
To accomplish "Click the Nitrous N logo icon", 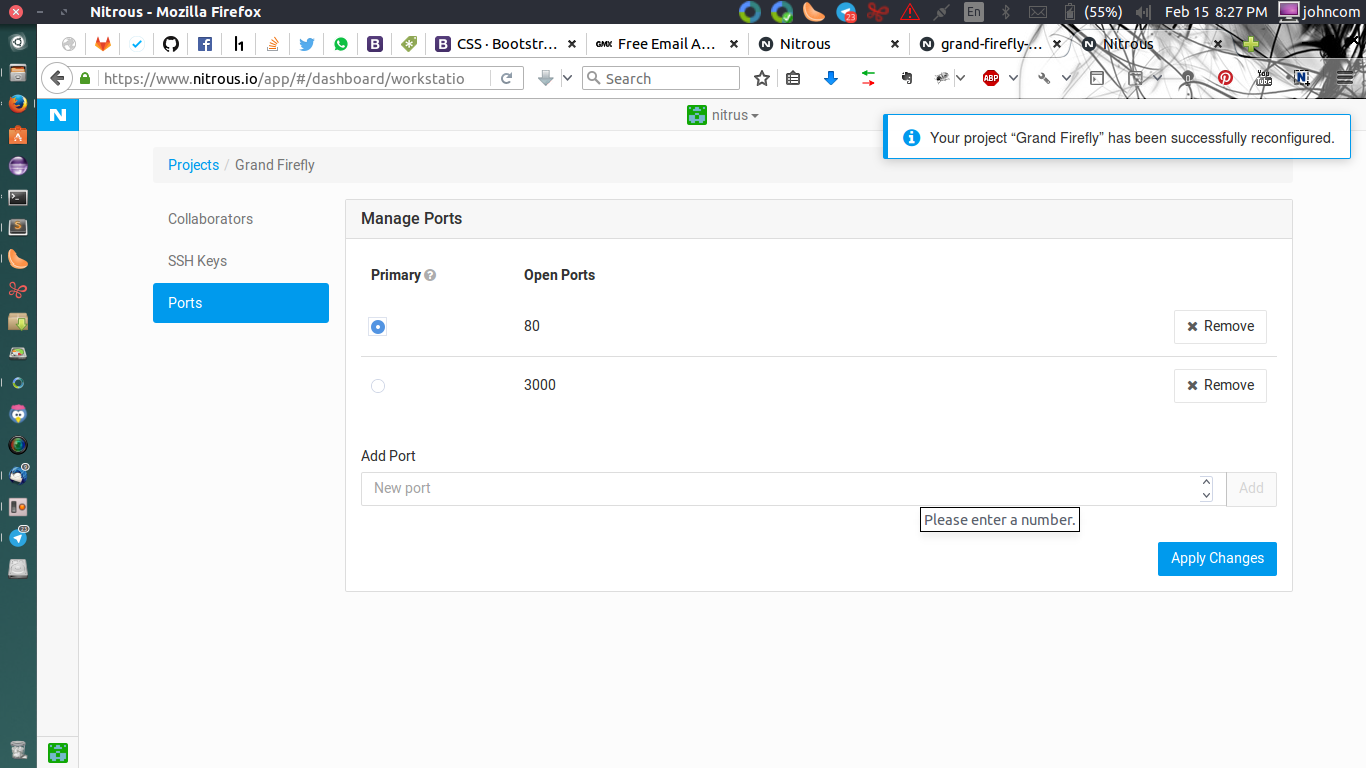I will [x=58, y=115].
